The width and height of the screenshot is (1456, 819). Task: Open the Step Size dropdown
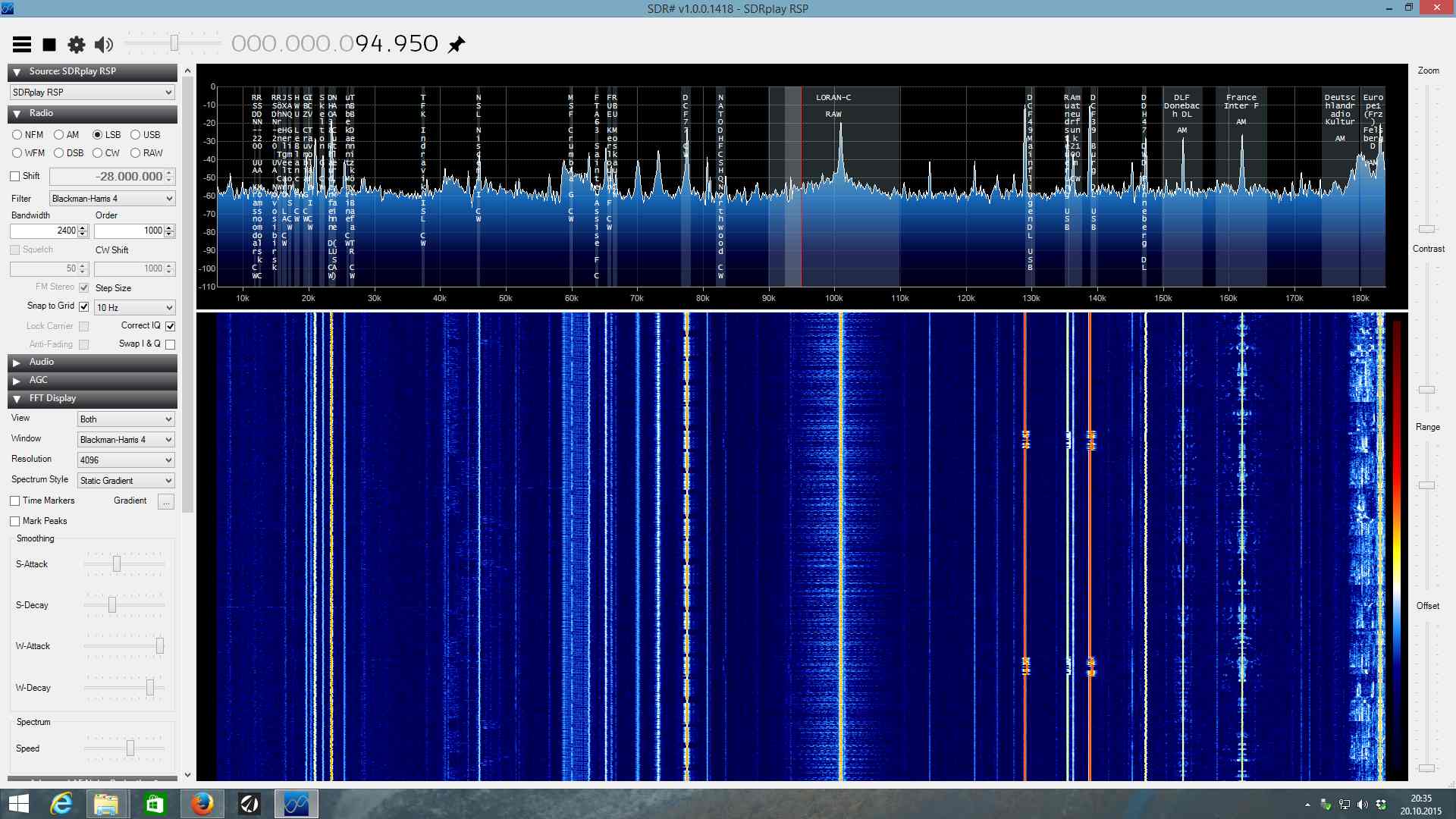point(135,308)
